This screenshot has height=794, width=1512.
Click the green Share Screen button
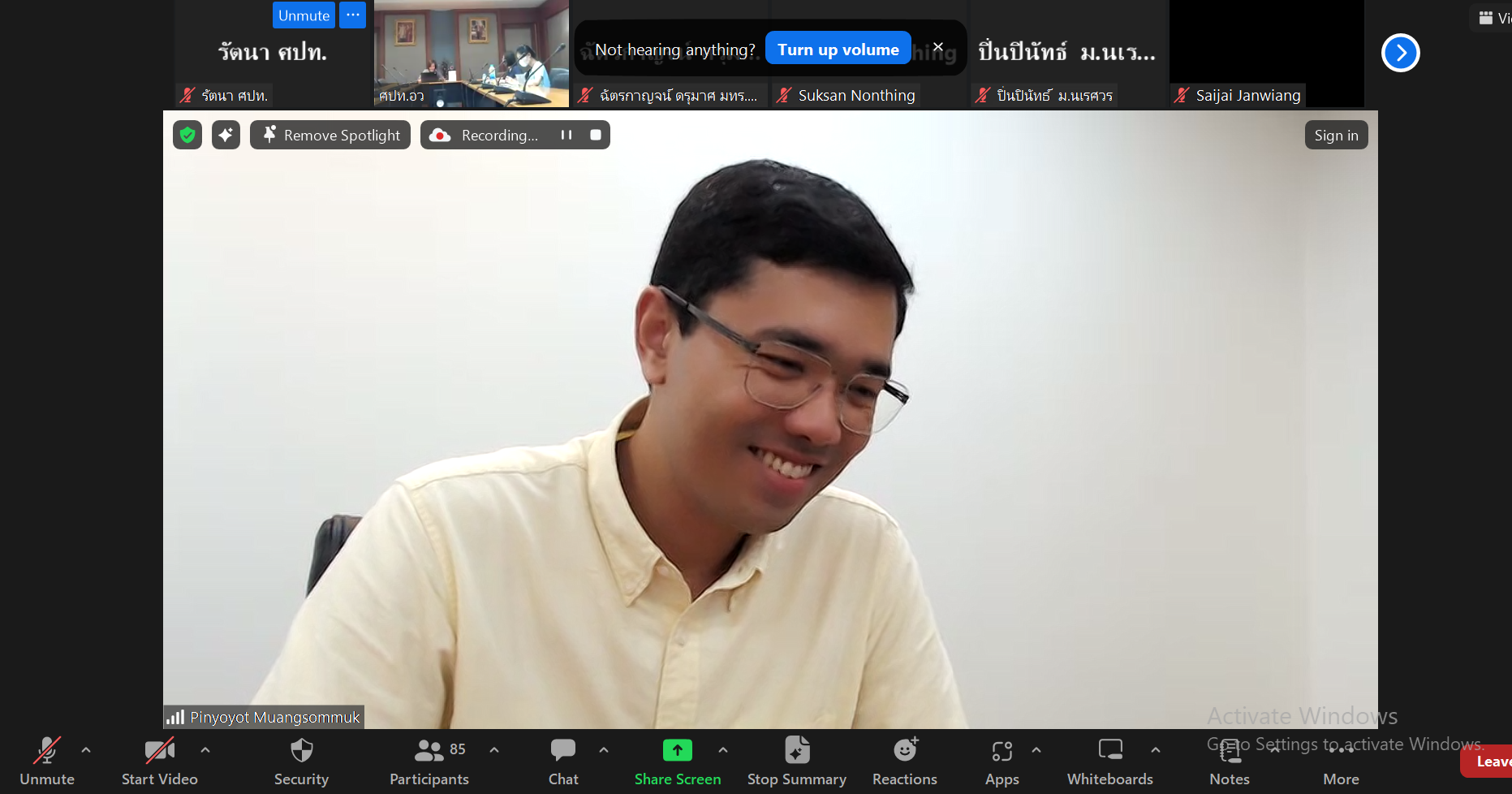click(678, 762)
